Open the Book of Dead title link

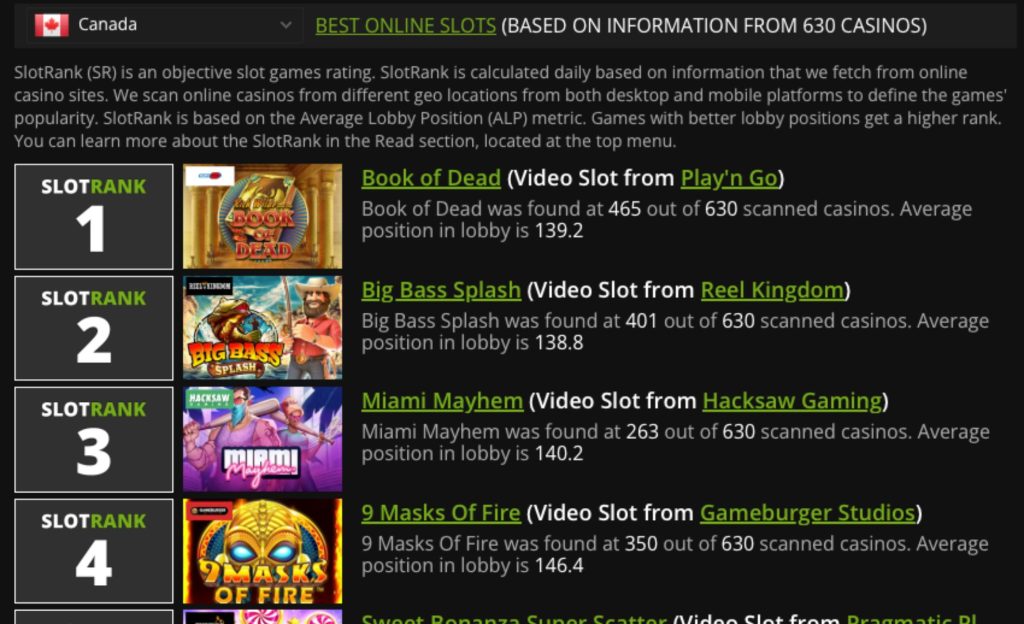click(x=431, y=178)
